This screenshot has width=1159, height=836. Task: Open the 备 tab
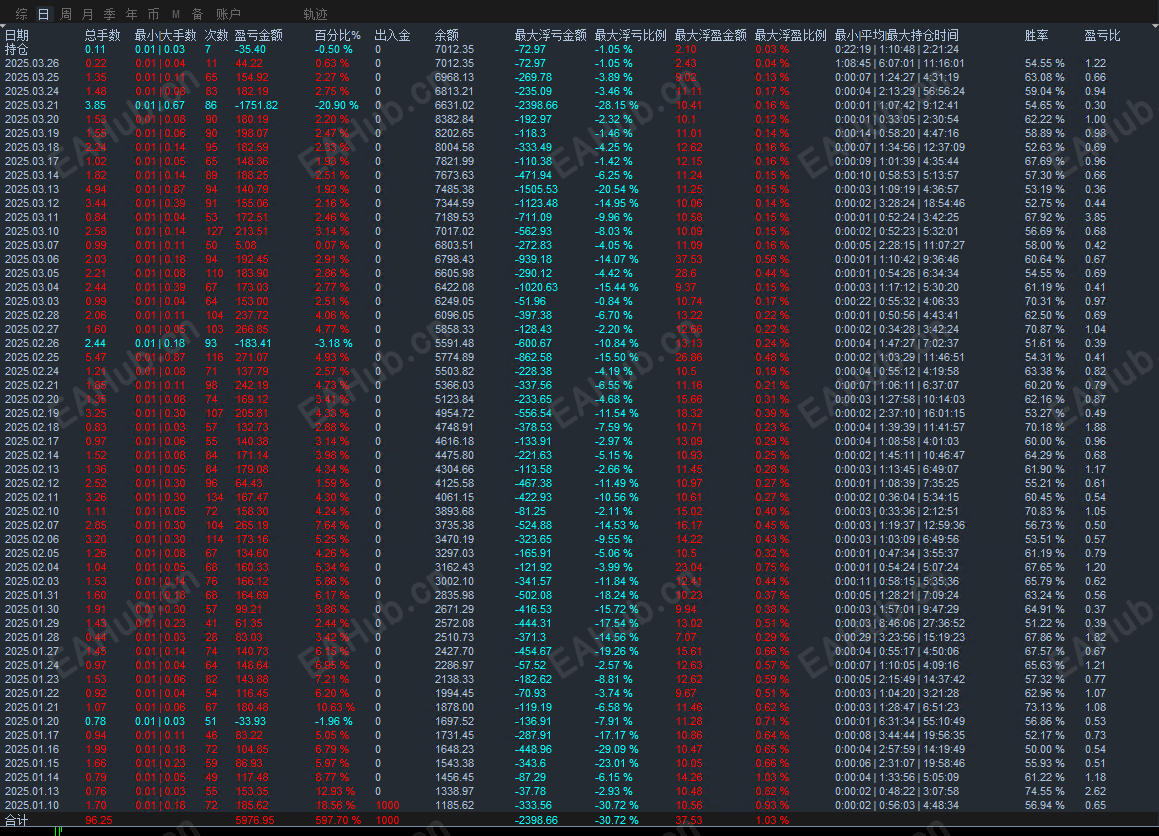(197, 14)
